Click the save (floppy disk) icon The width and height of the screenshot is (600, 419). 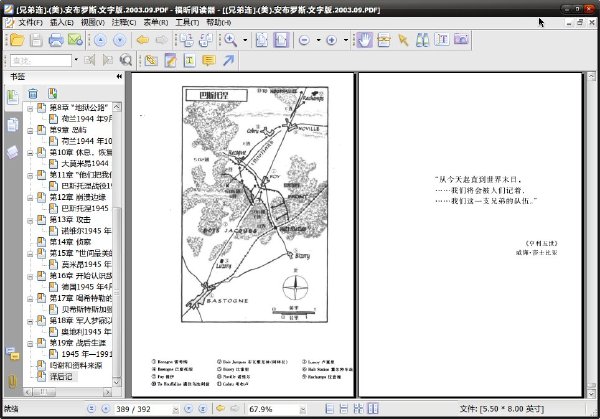click(36, 40)
